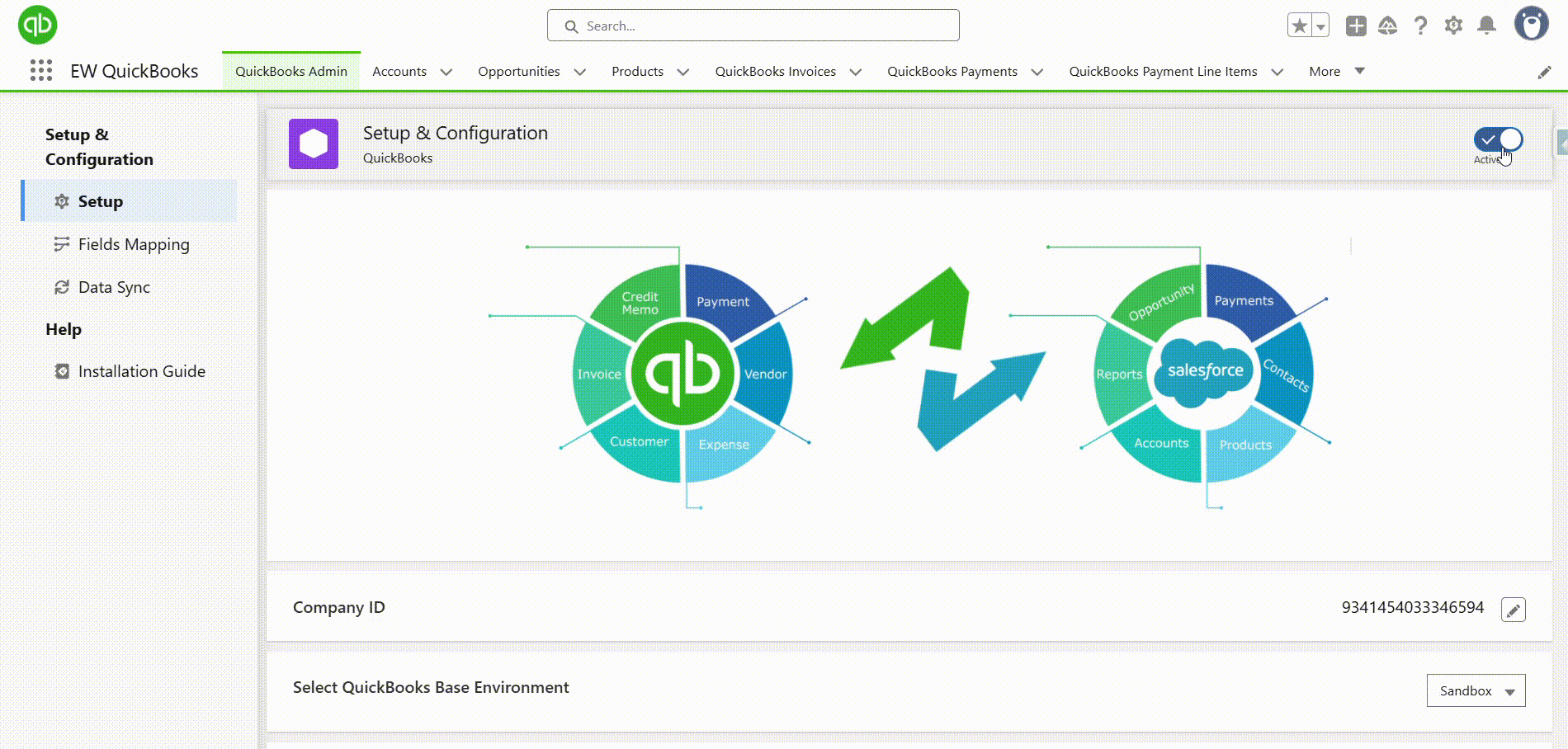The width and height of the screenshot is (1568, 749).
Task: Expand the Products tab chevron
Action: 683,72
